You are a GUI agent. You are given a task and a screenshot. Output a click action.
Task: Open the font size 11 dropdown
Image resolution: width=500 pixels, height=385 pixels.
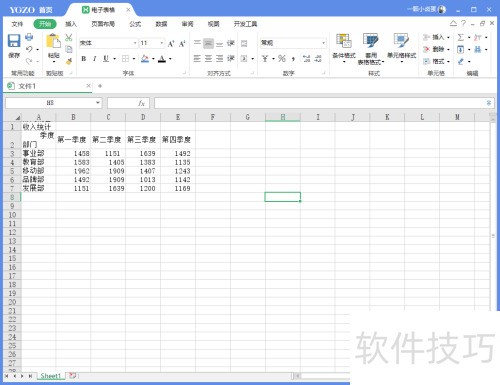click(162, 43)
